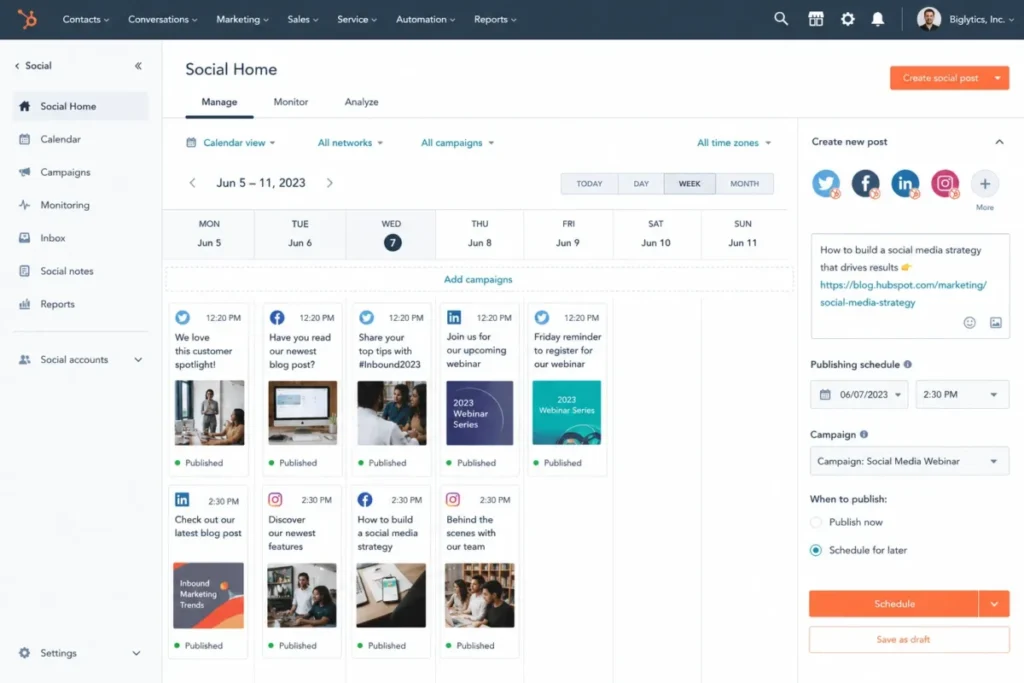Click the HubSpot sprocket logo
Screen dimensions: 1024x683
pyautogui.click(x=27, y=19)
